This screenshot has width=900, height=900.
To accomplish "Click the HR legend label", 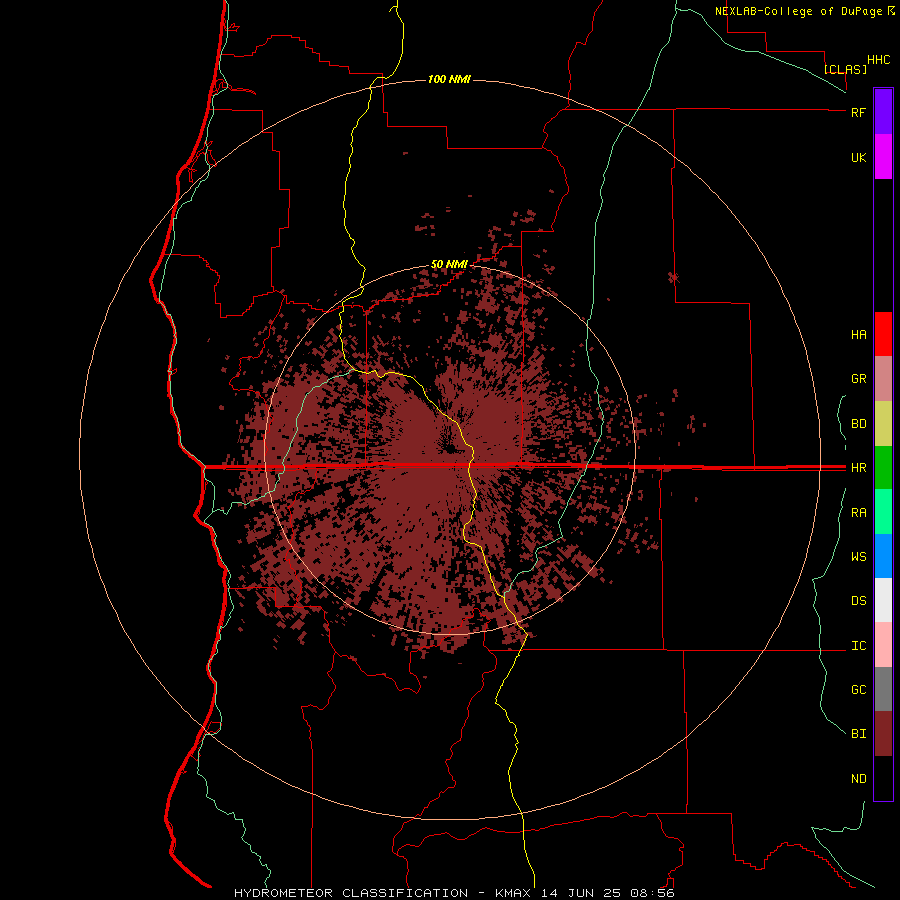I will [858, 468].
